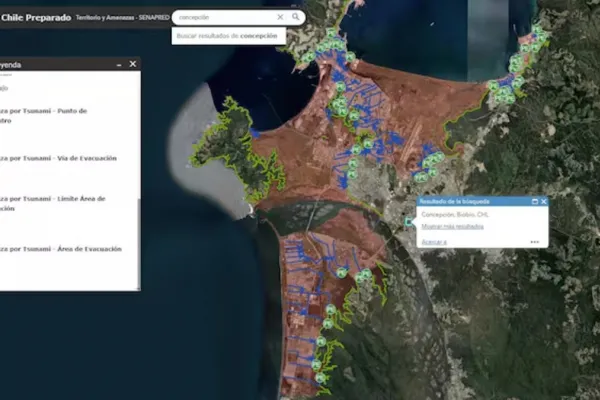Select suggestion 'Buscar resultados de concepción'
This screenshot has height=400, width=600.
pyautogui.click(x=228, y=36)
